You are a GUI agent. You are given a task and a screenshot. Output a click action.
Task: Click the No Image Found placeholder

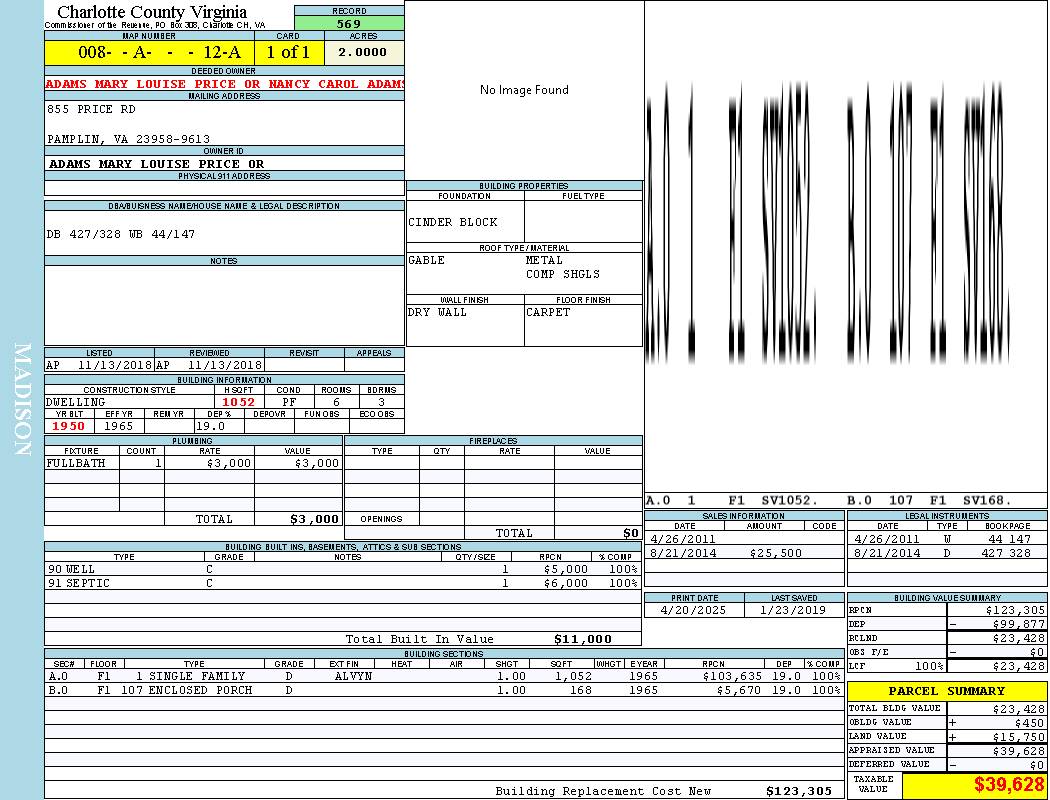click(524, 90)
